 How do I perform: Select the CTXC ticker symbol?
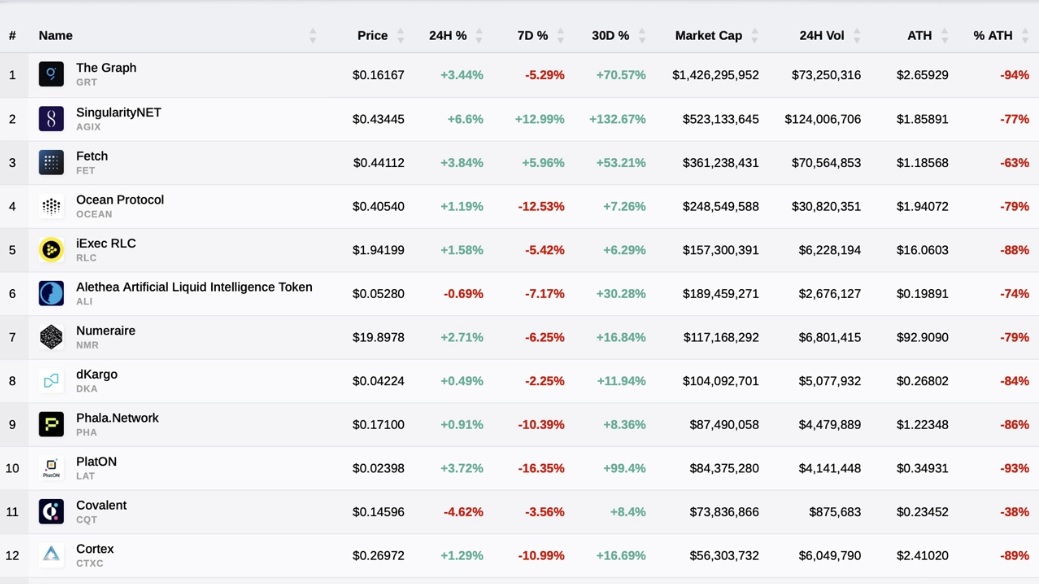(x=89, y=564)
